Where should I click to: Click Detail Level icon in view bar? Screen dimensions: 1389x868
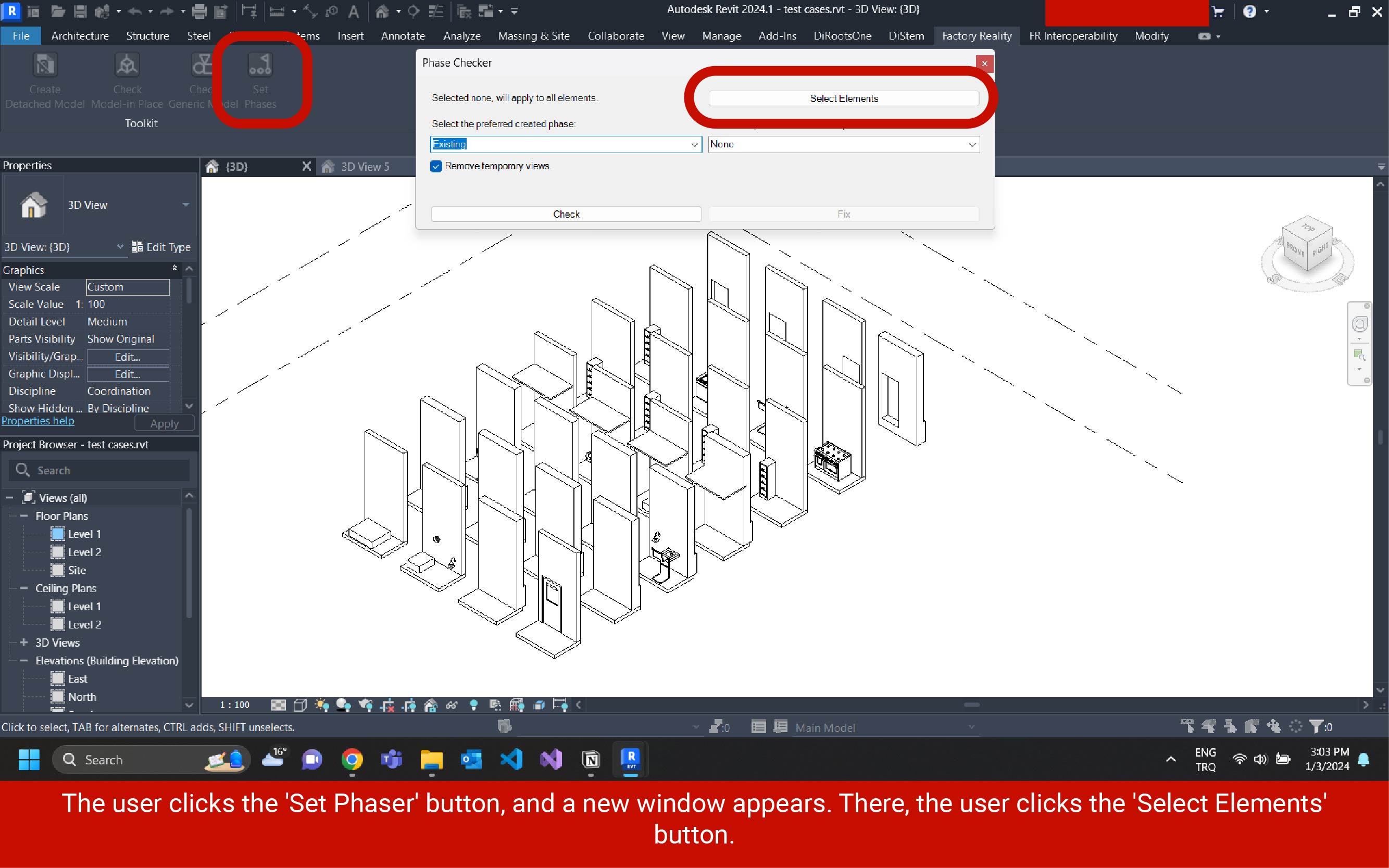click(x=279, y=705)
